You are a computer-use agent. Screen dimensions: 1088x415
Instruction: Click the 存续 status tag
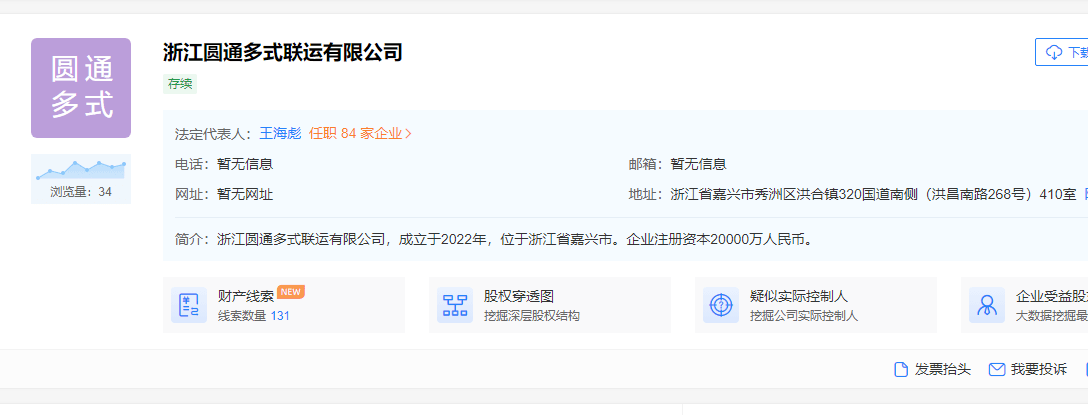pyautogui.click(x=180, y=84)
